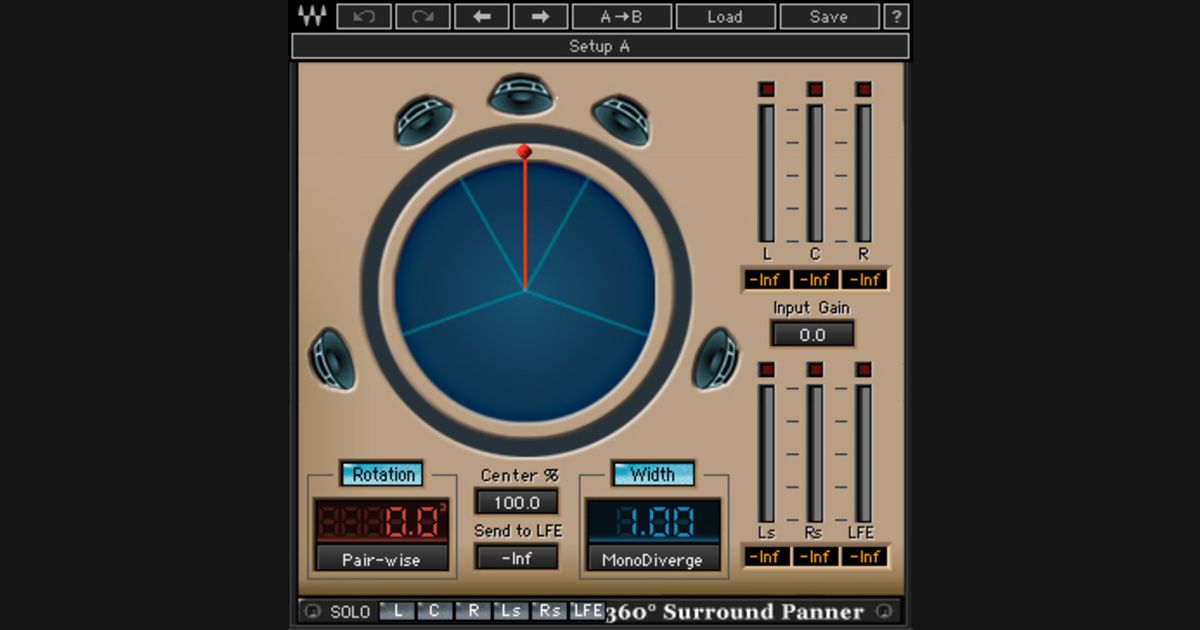This screenshot has width=1200, height=630.
Task: Reset the Rs channel clip LED
Action: [815, 369]
